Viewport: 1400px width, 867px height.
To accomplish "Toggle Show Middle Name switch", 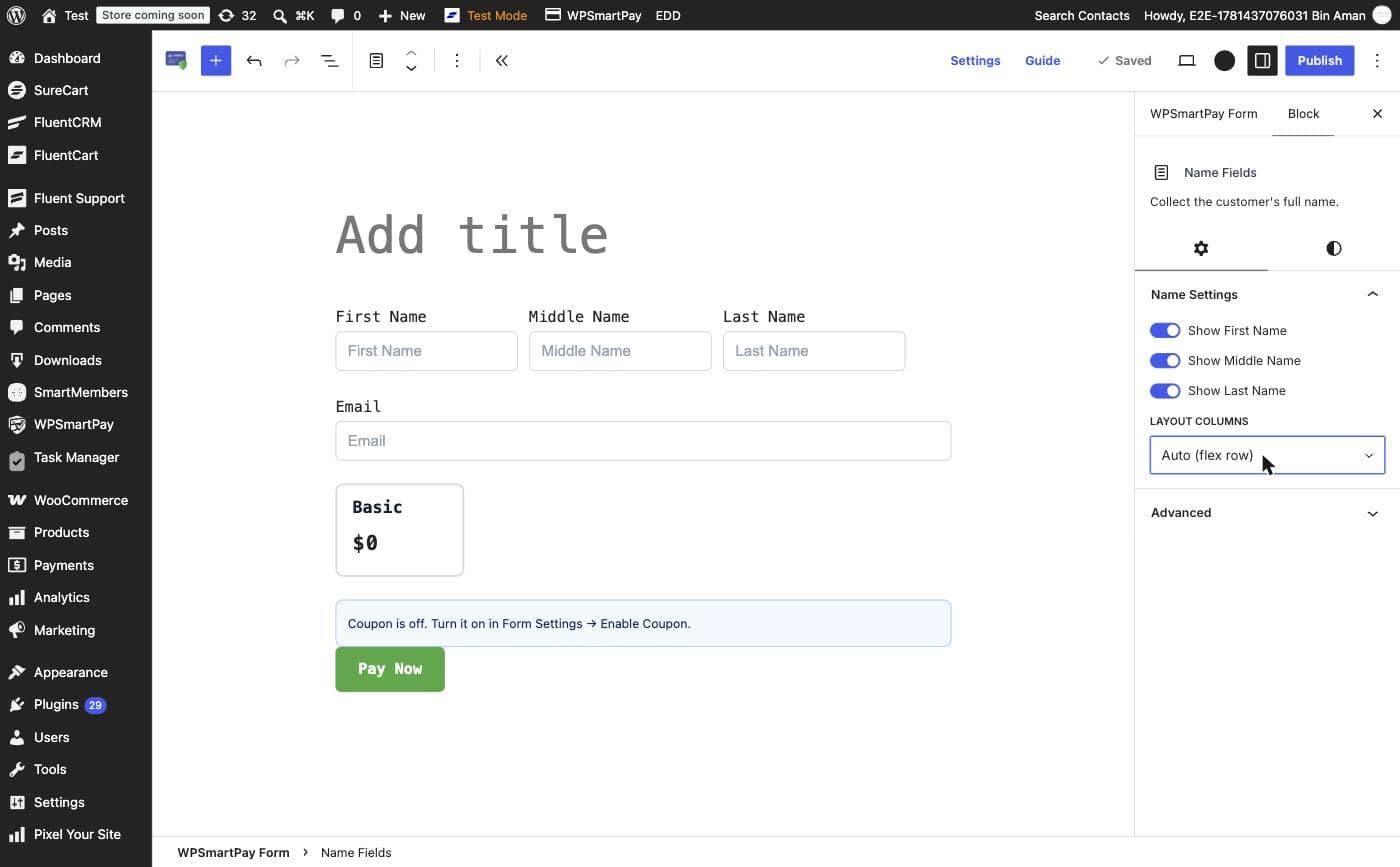I will (x=1165, y=360).
